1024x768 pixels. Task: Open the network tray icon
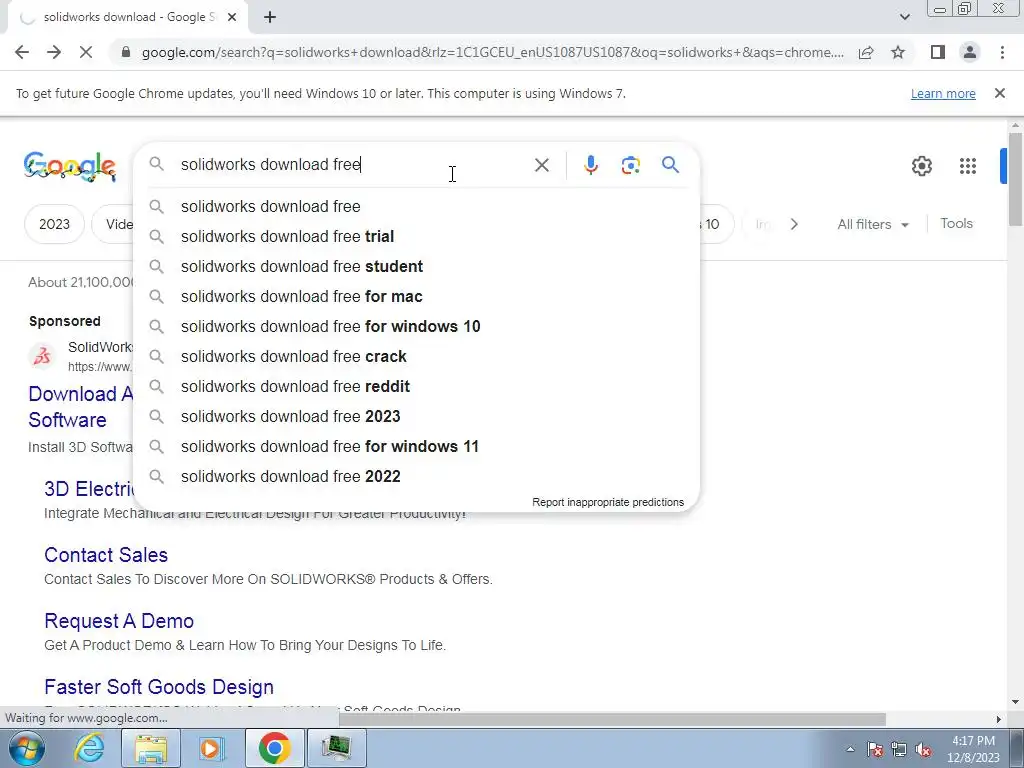click(899, 750)
